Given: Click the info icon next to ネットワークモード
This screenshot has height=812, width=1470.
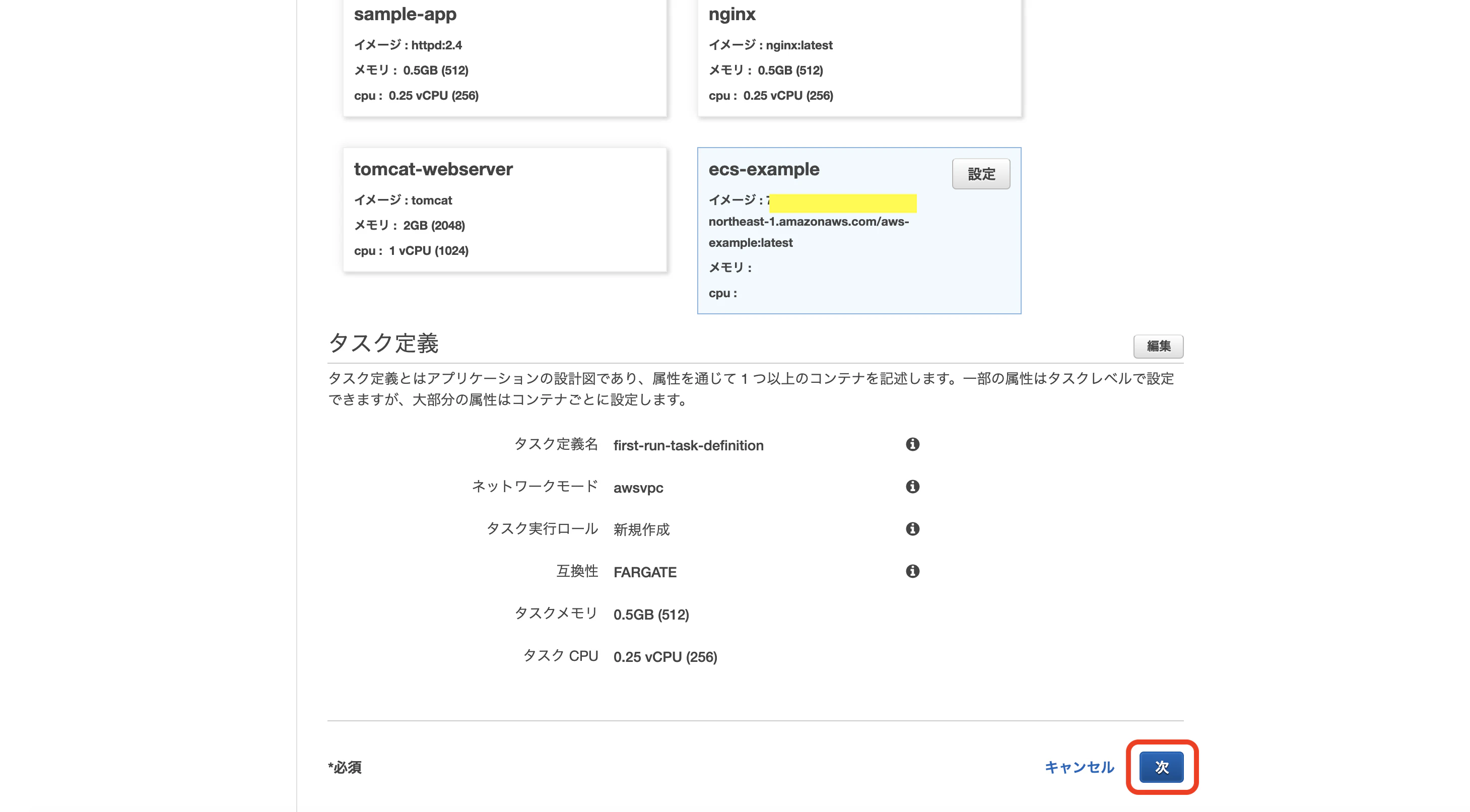Looking at the screenshot, I should (912, 486).
